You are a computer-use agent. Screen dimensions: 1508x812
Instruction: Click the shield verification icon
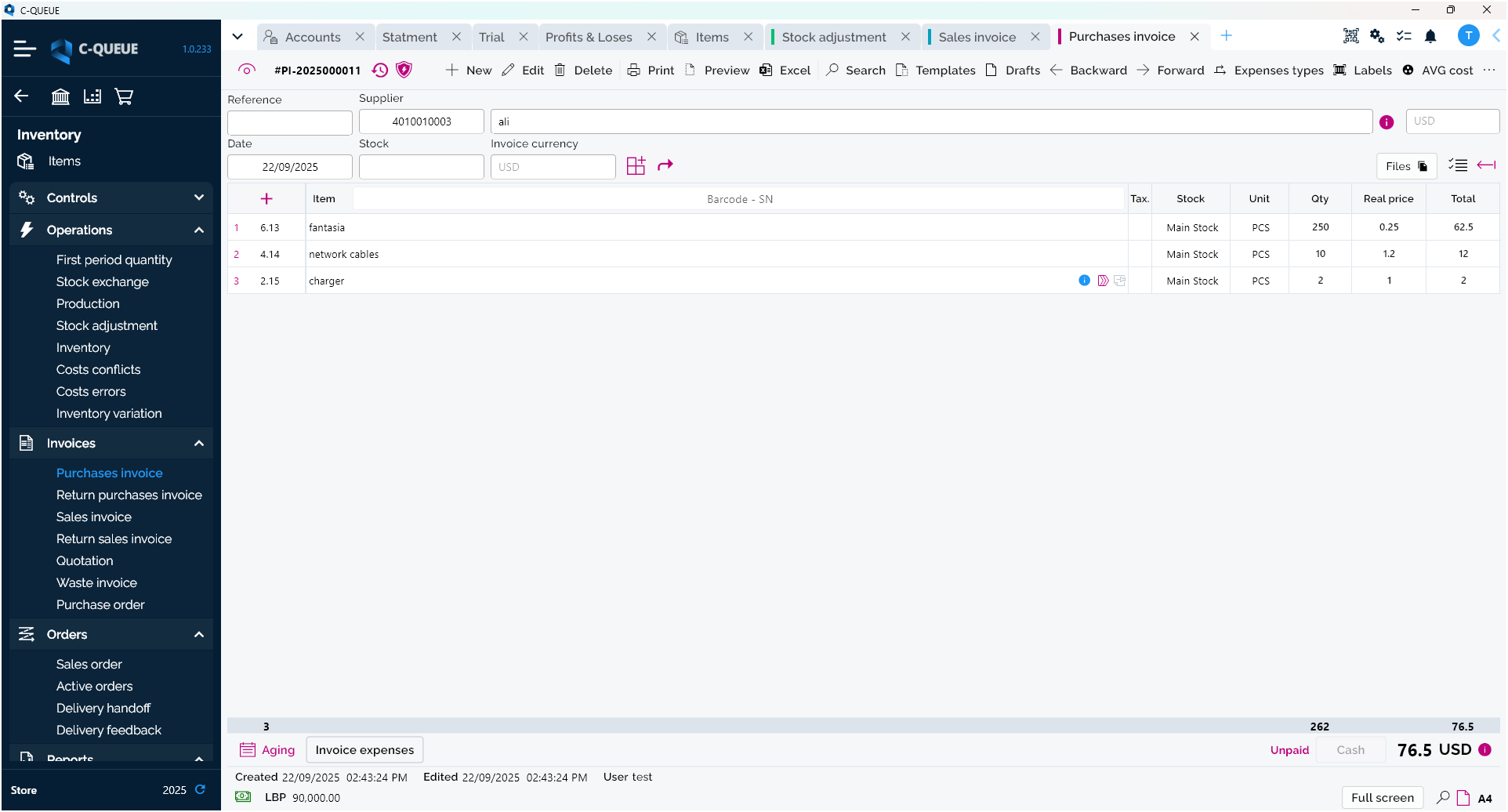404,71
